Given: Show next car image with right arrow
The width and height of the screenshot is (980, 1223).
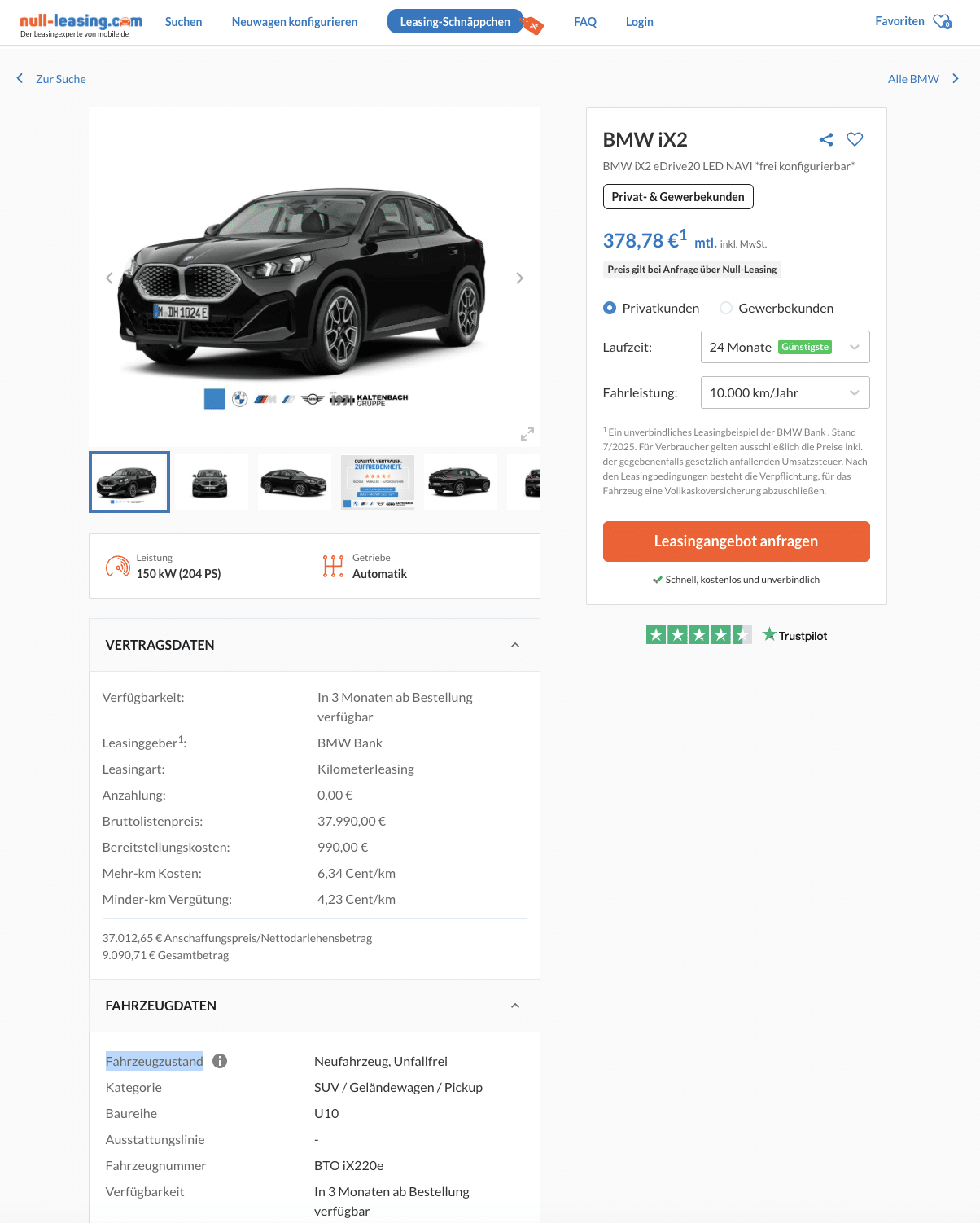Looking at the screenshot, I should [x=519, y=278].
